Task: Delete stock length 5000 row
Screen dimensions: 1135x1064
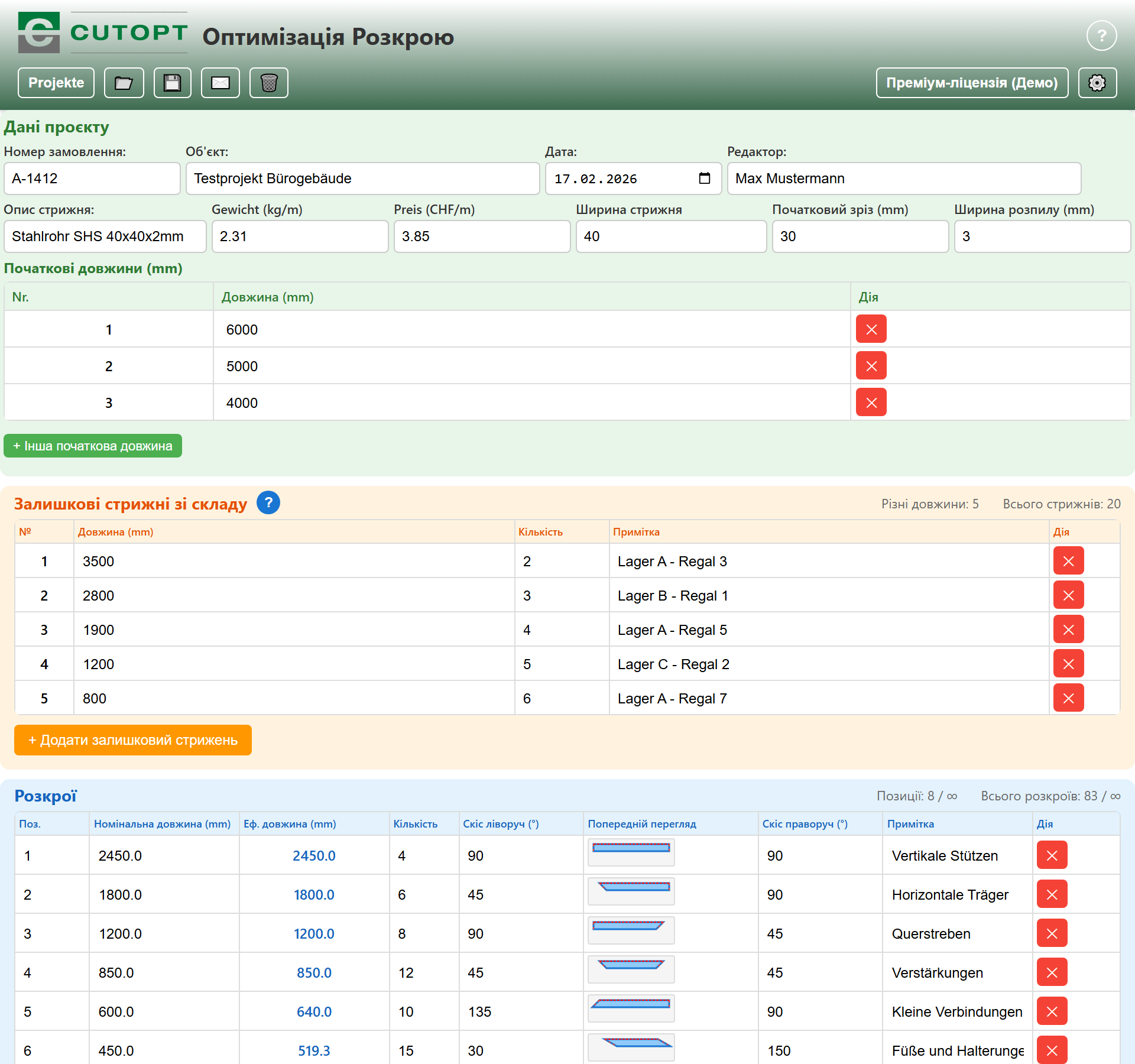Action: pyautogui.click(x=871, y=366)
